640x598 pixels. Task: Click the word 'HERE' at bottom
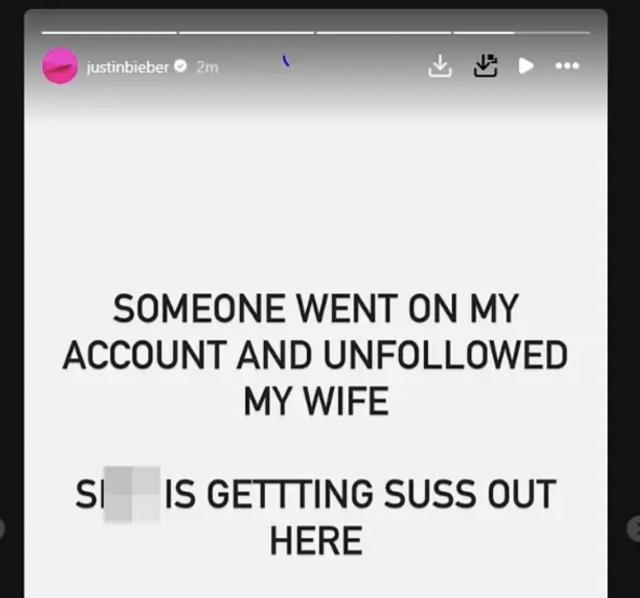pyautogui.click(x=316, y=541)
